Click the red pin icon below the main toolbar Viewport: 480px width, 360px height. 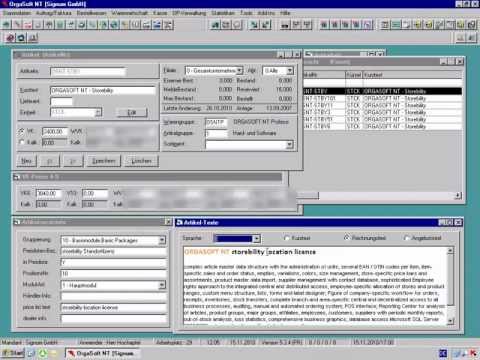coord(10,38)
